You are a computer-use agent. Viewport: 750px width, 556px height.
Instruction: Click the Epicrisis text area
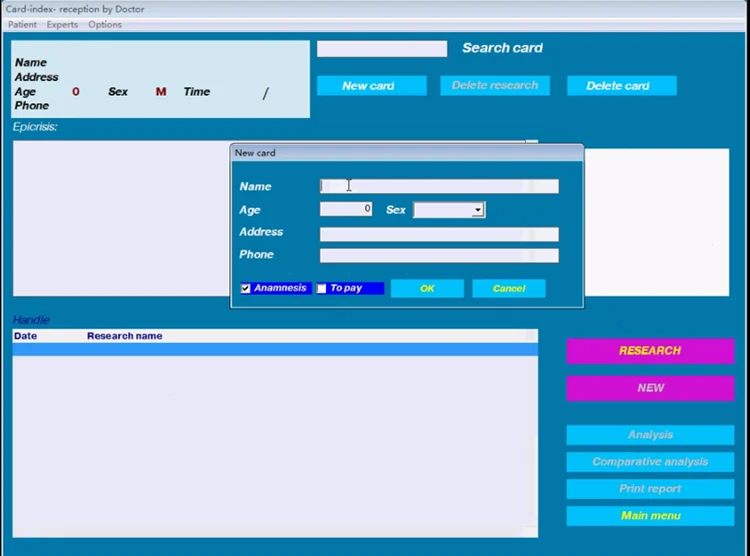(121, 218)
